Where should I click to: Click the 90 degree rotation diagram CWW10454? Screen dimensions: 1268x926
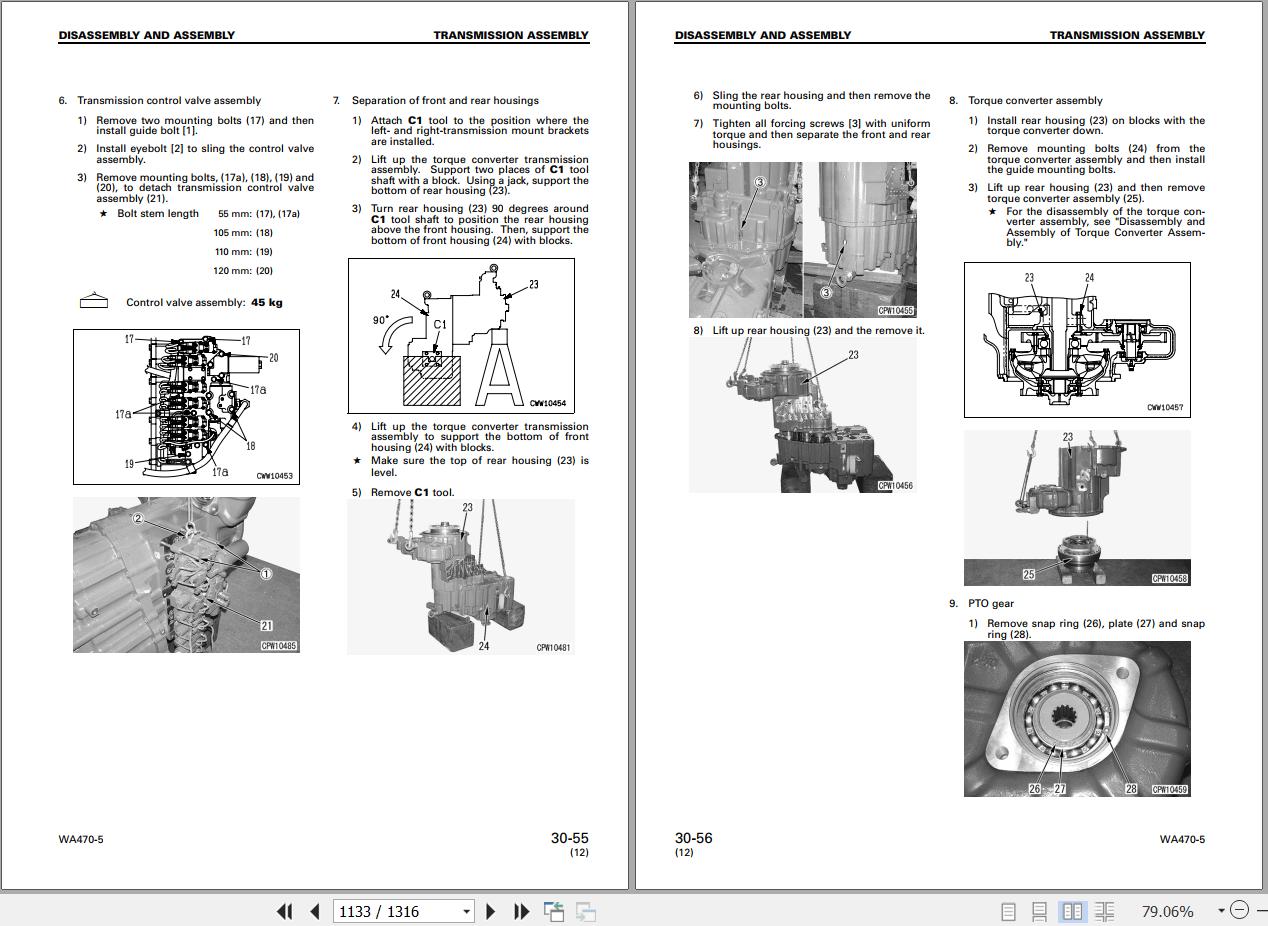click(461, 336)
